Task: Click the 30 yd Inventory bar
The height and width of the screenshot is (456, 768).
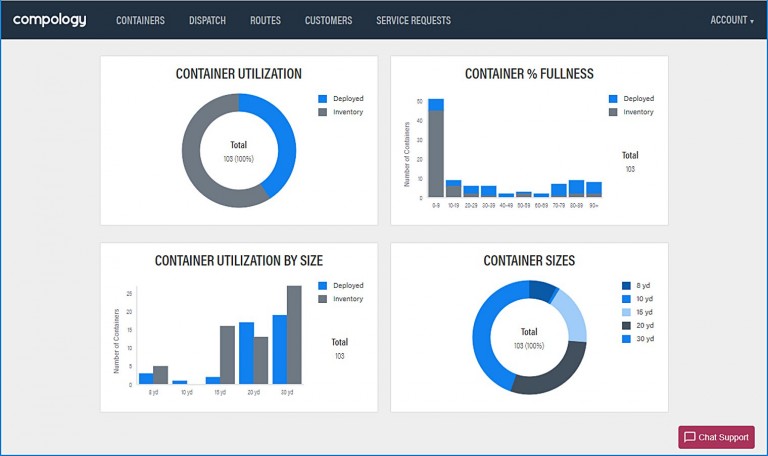Action: coord(294,335)
